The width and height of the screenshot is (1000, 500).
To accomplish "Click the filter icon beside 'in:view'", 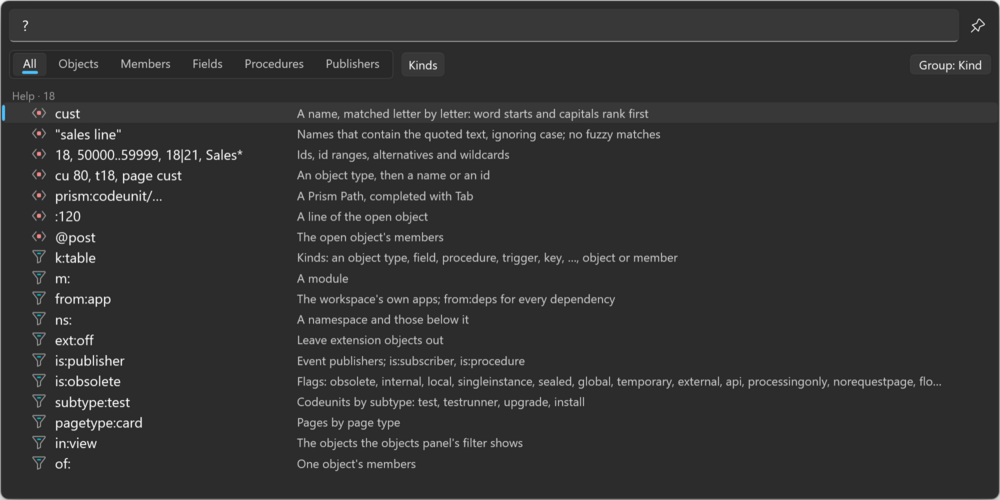I will 39,443.
